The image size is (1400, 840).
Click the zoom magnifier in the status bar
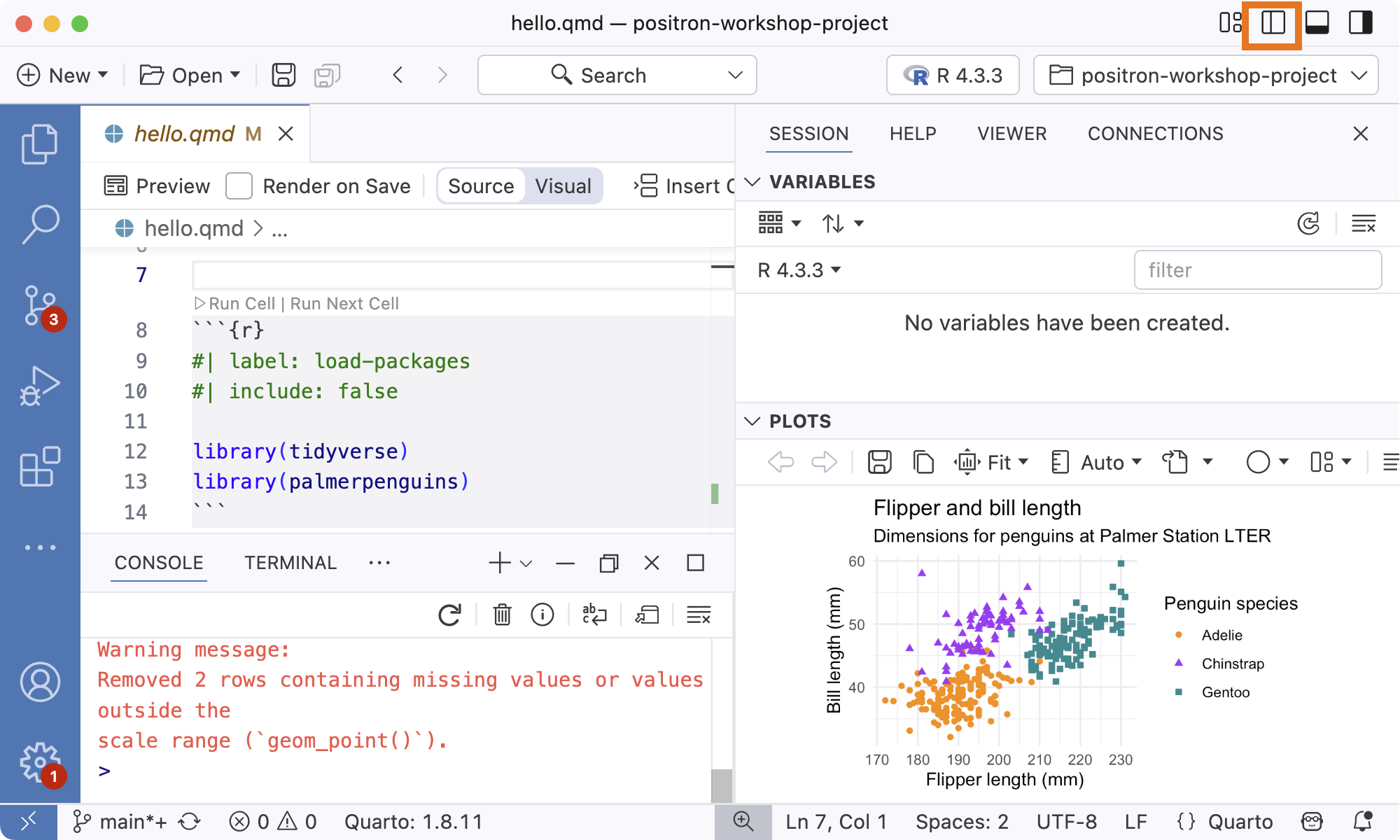[743, 822]
